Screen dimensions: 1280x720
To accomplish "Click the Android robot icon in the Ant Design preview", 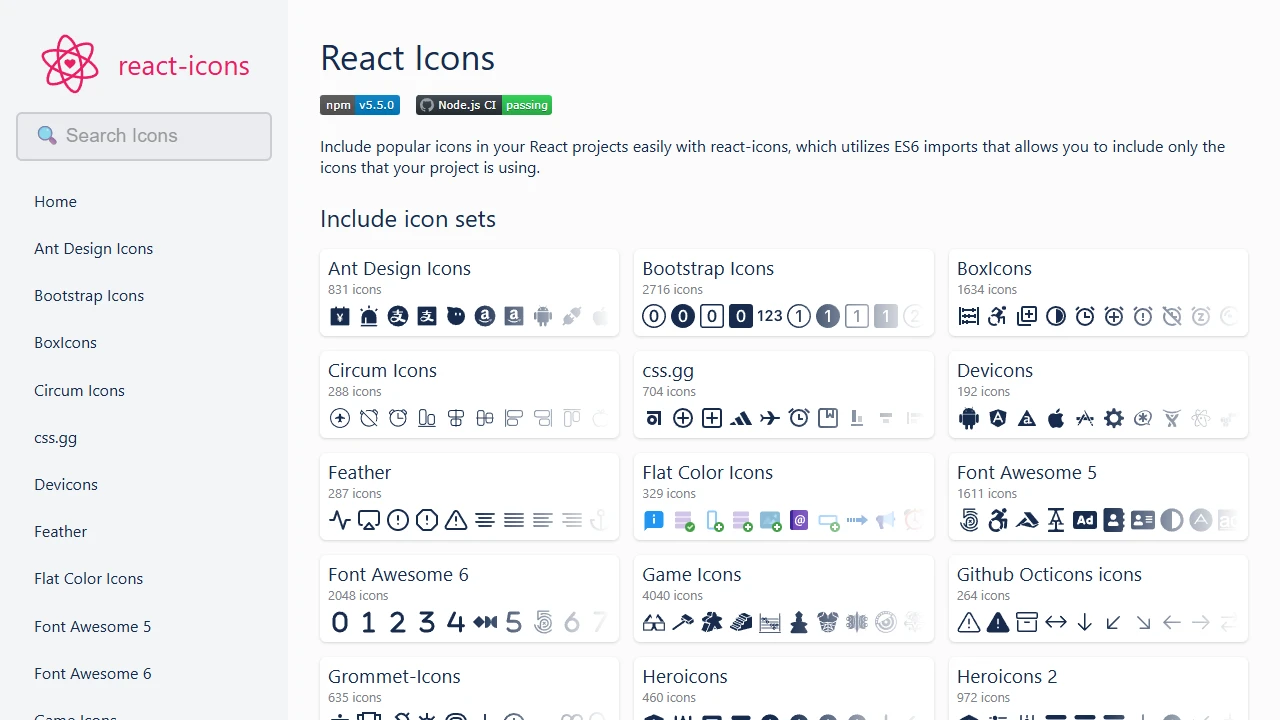I will click(542, 316).
